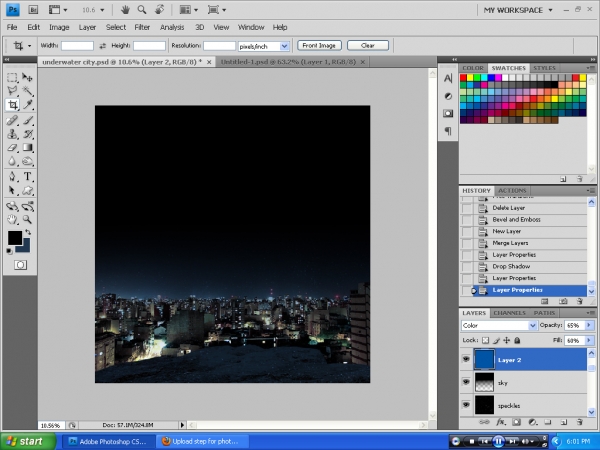Viewport: 600px width, 450px height.
Task: Select the Custom Shape tool
Action: tap(27, 190)
